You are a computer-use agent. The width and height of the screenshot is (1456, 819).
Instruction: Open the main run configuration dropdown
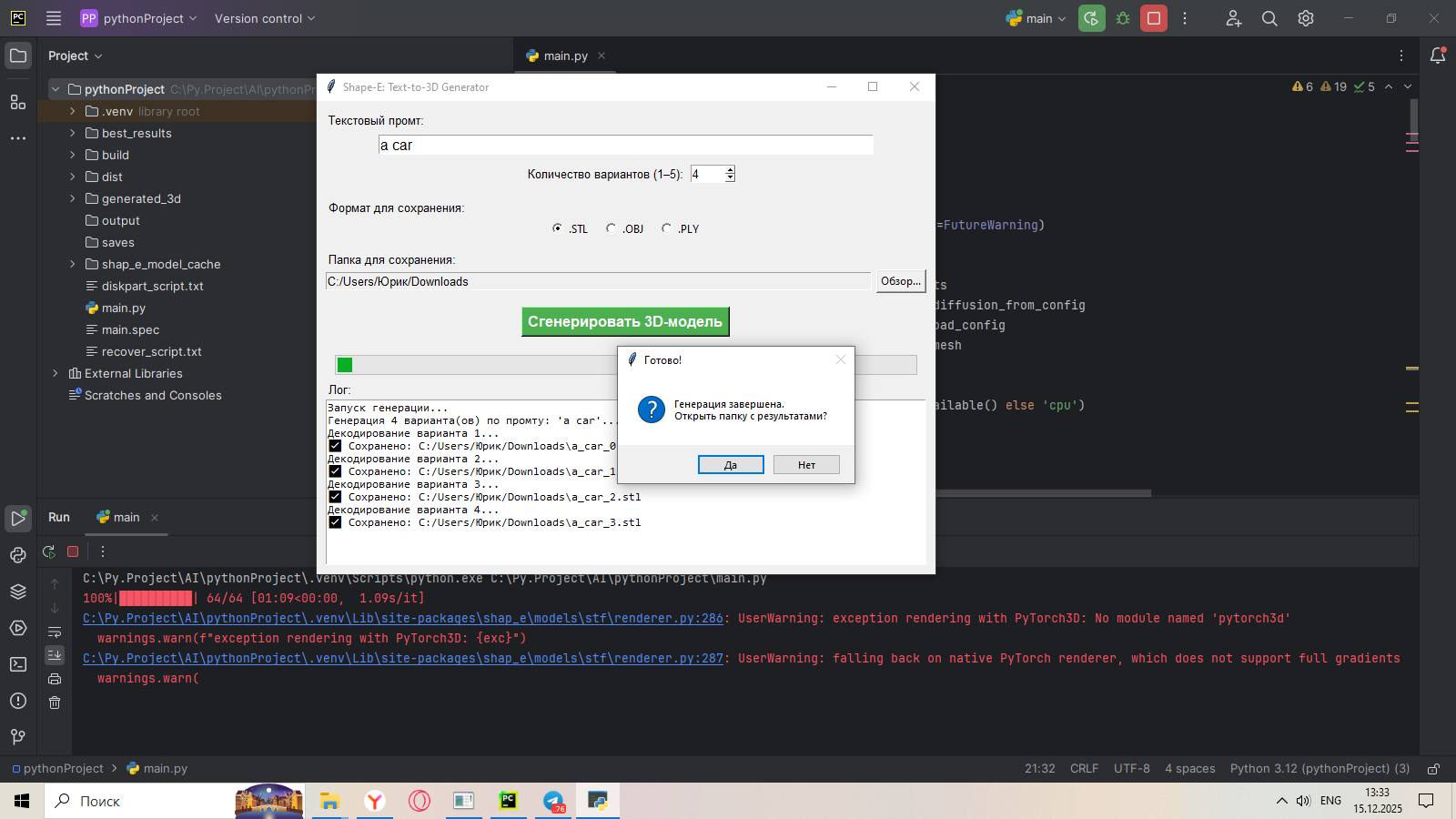(x=1037, y=18)
